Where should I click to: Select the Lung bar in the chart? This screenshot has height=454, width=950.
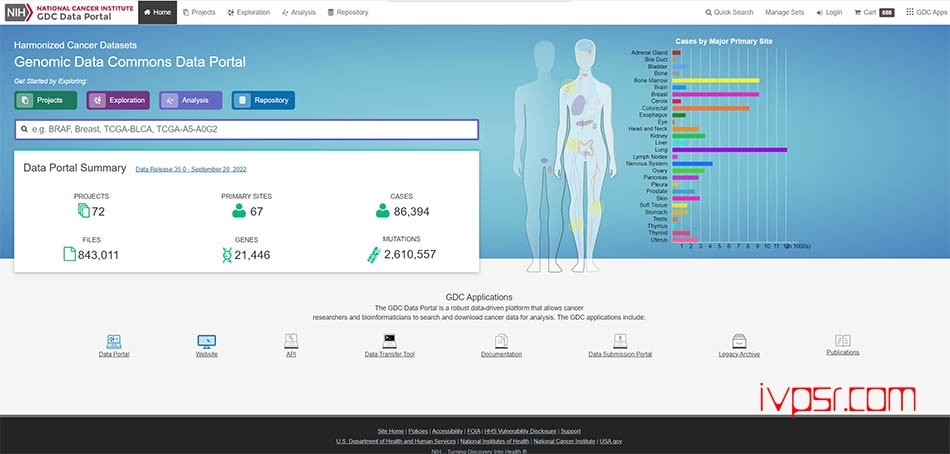tap(729, 150)
